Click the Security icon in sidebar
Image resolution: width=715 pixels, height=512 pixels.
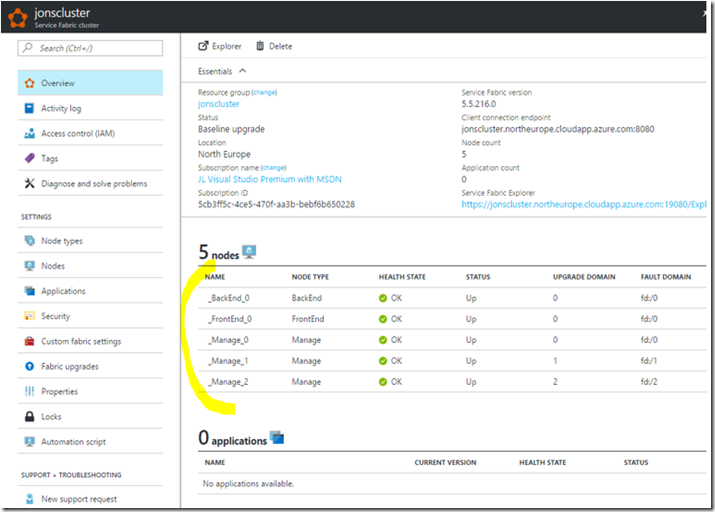[30, 315]
